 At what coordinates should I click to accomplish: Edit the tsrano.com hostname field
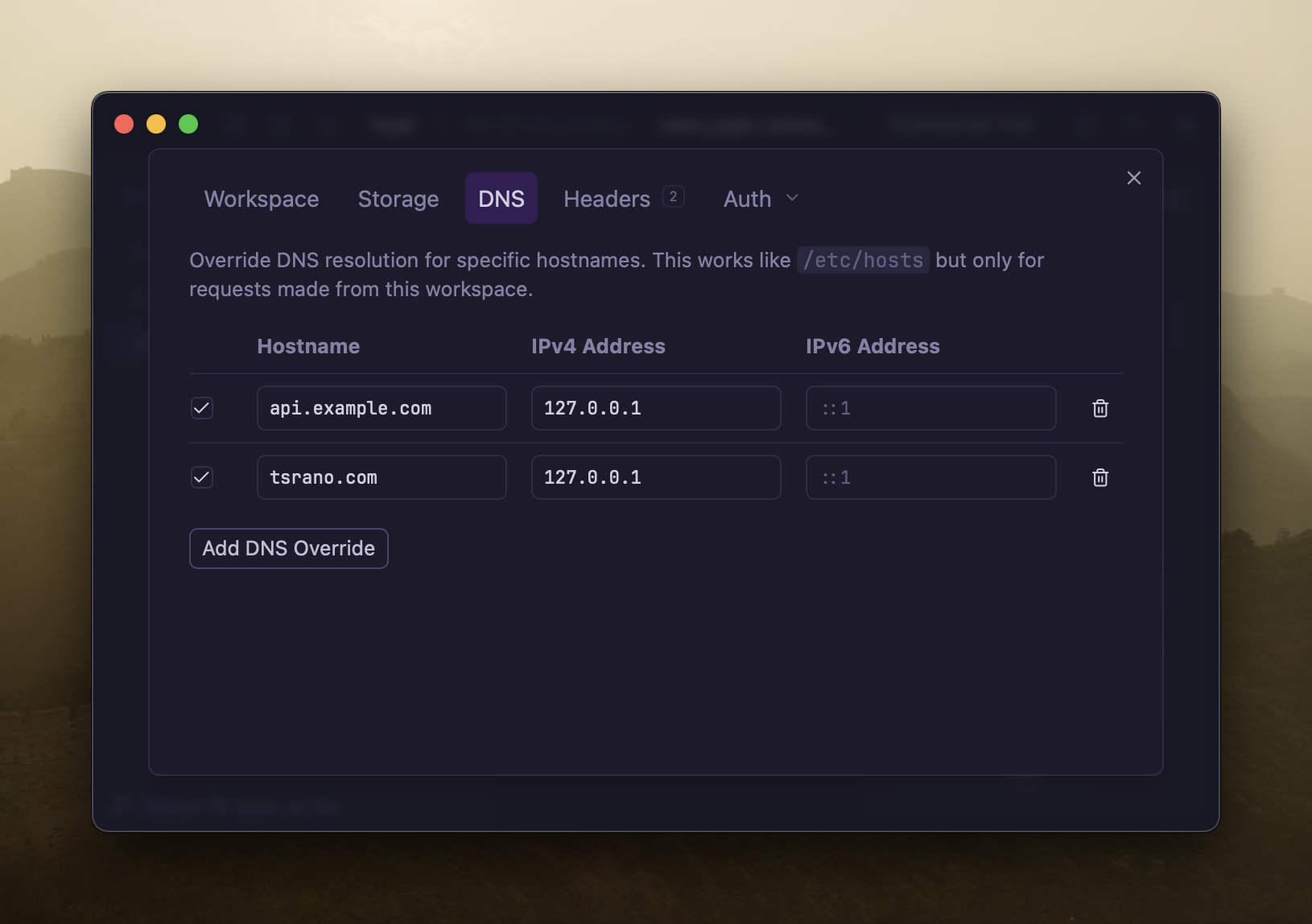point(382,477)
